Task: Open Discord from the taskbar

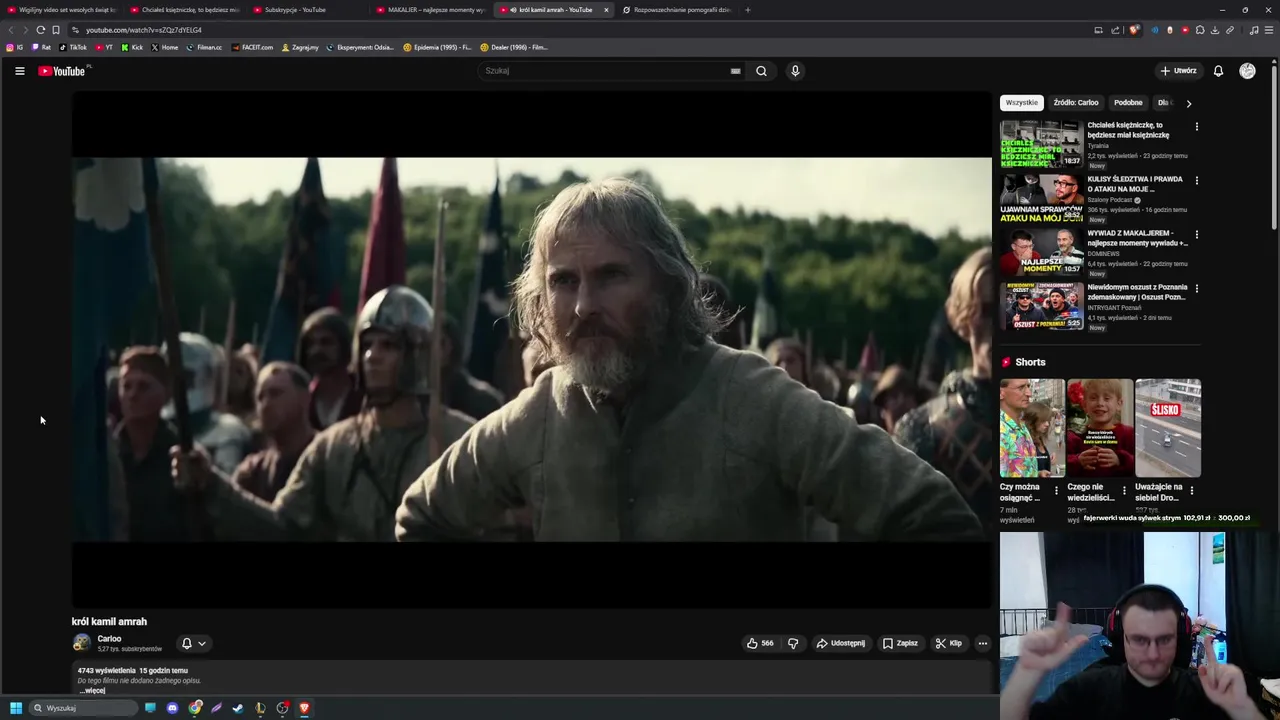Action: [x=172, y=708]
